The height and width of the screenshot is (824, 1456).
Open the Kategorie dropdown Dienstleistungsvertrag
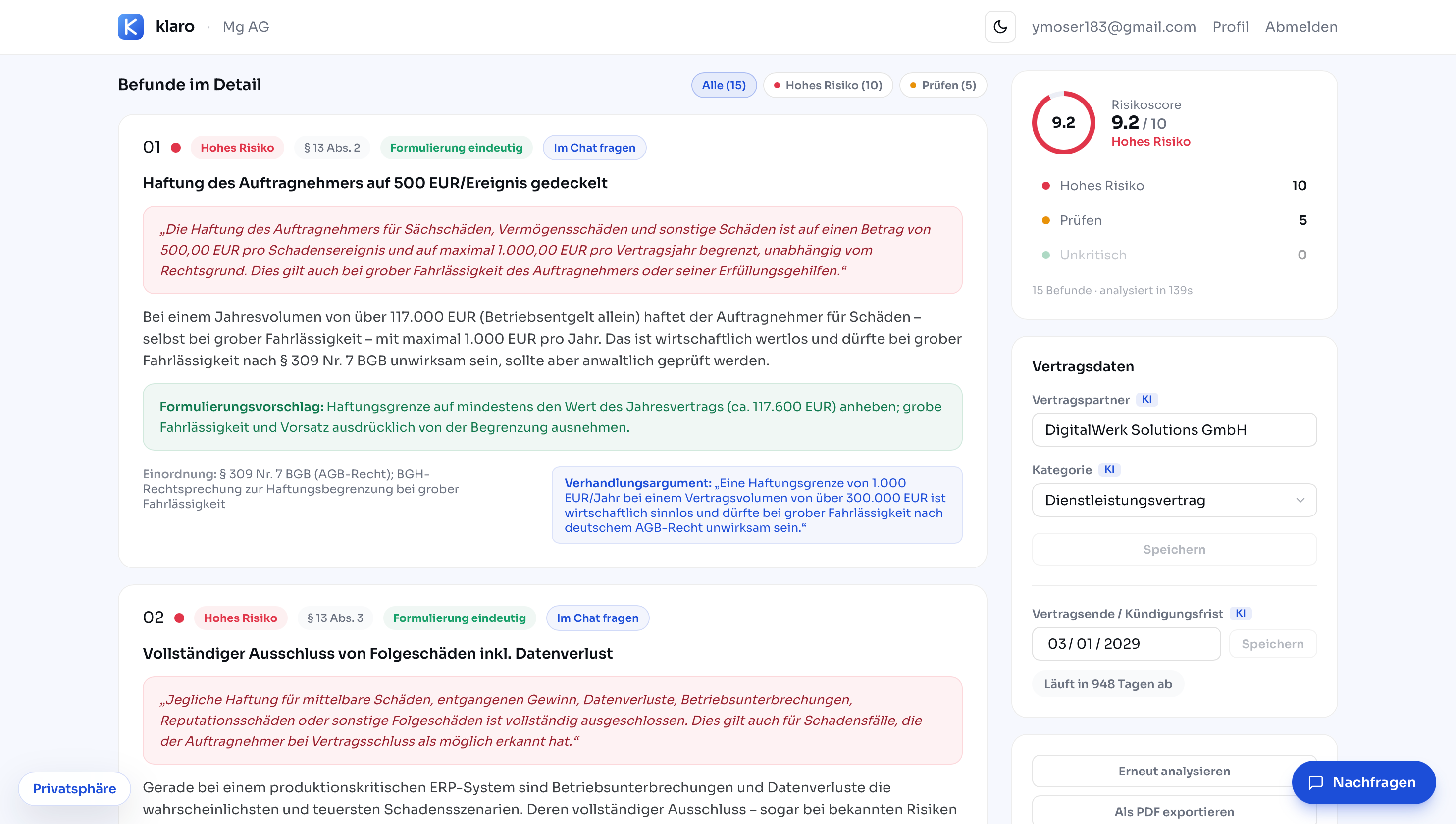pyautogui.click(x=1174, y=500)
